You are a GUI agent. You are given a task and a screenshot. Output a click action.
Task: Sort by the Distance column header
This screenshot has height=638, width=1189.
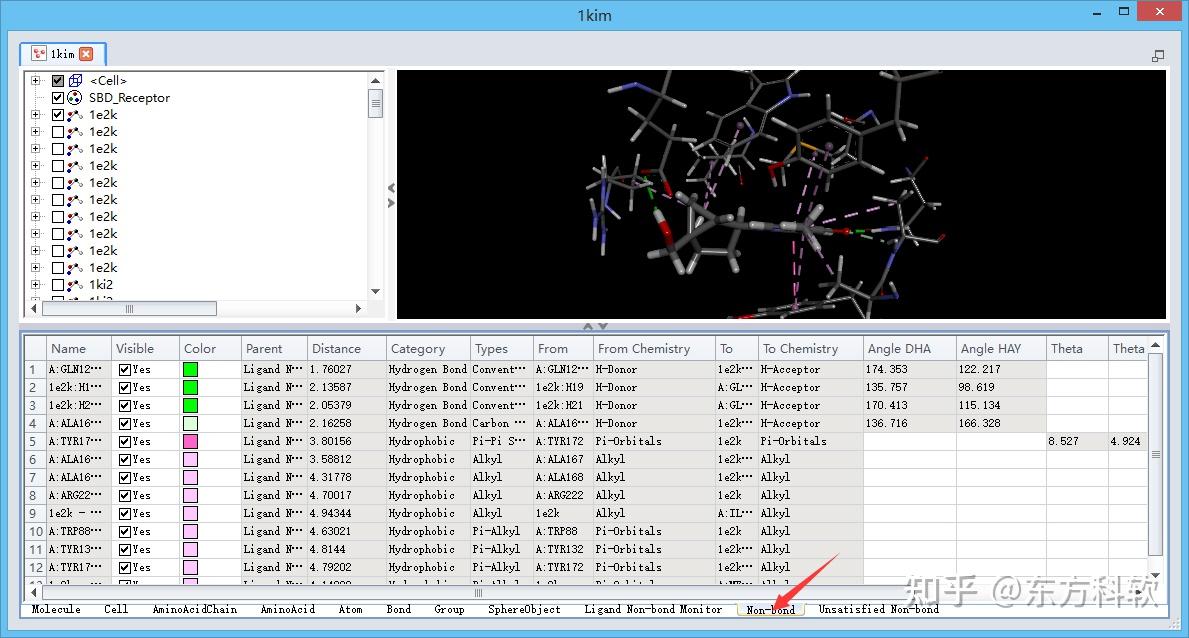pos(336,348)
